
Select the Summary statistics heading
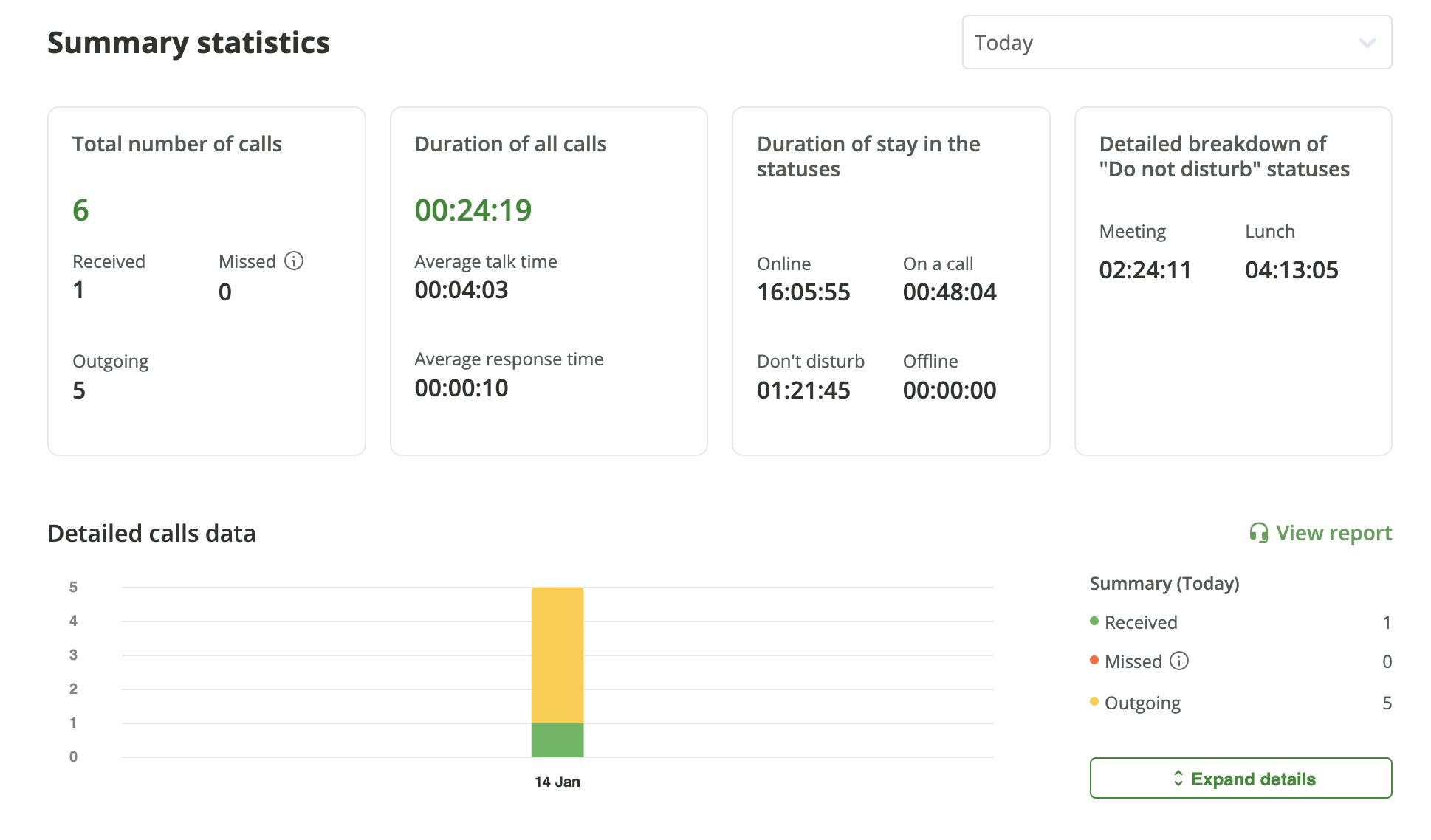188,43
